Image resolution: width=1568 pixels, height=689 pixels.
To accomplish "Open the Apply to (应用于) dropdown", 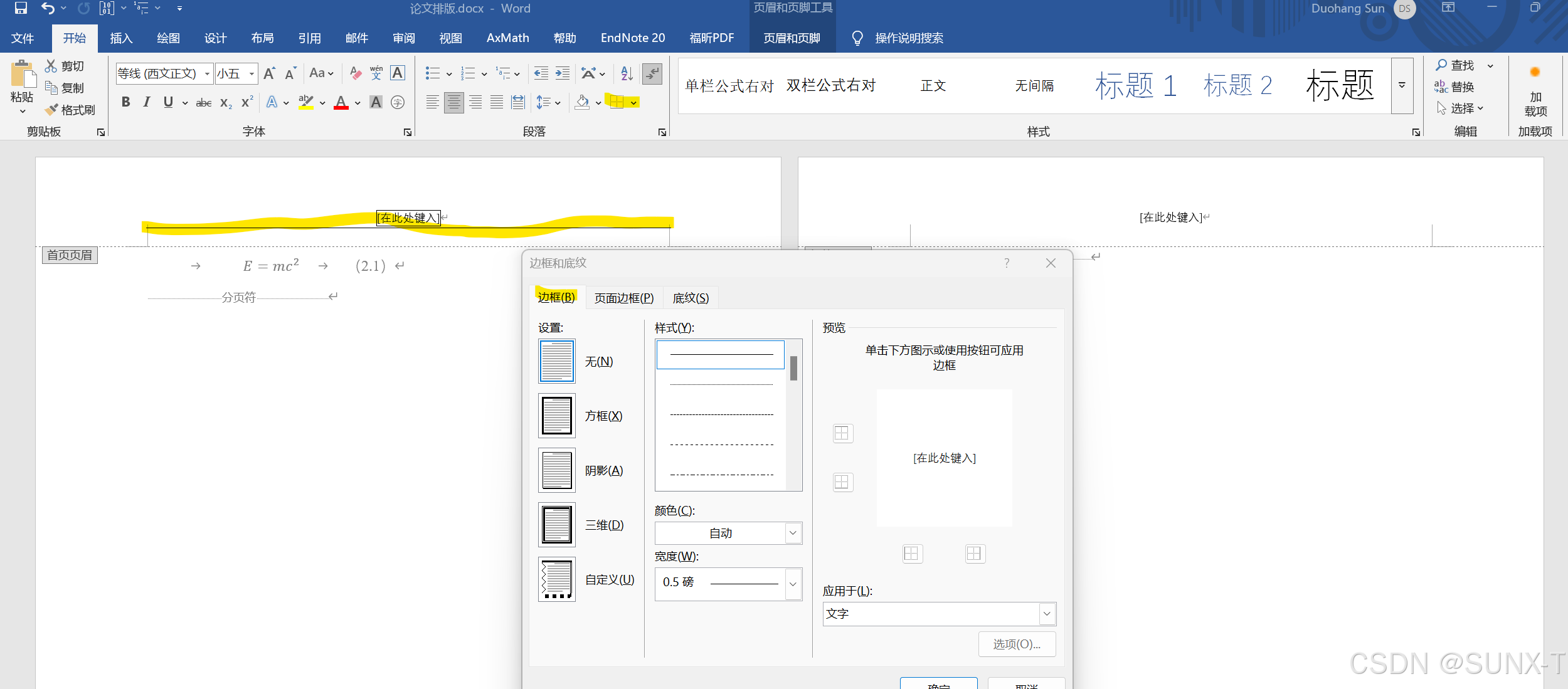I will click(1046, 614).
